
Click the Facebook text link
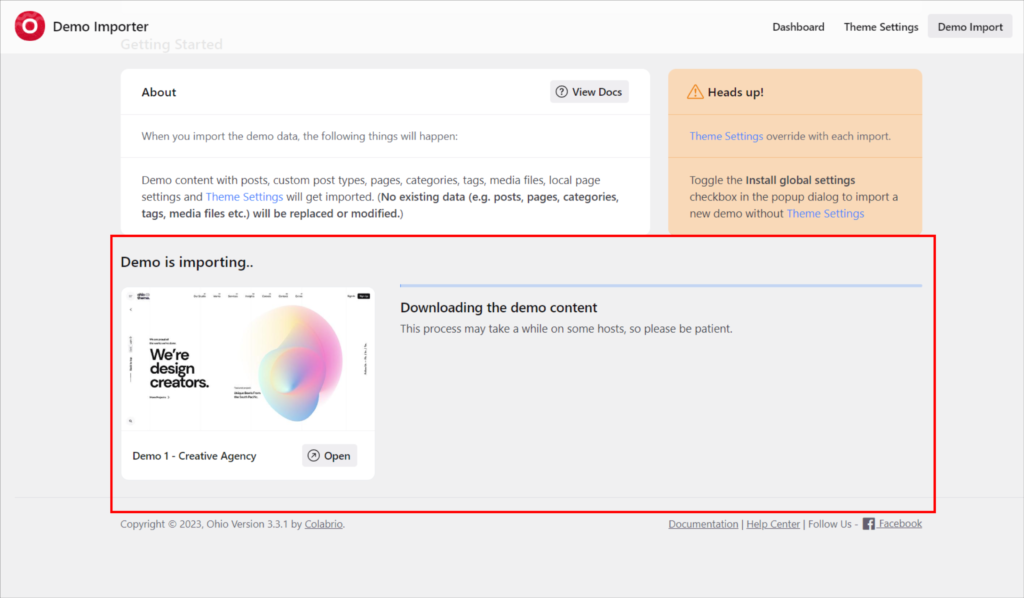(x=900, y=524)
